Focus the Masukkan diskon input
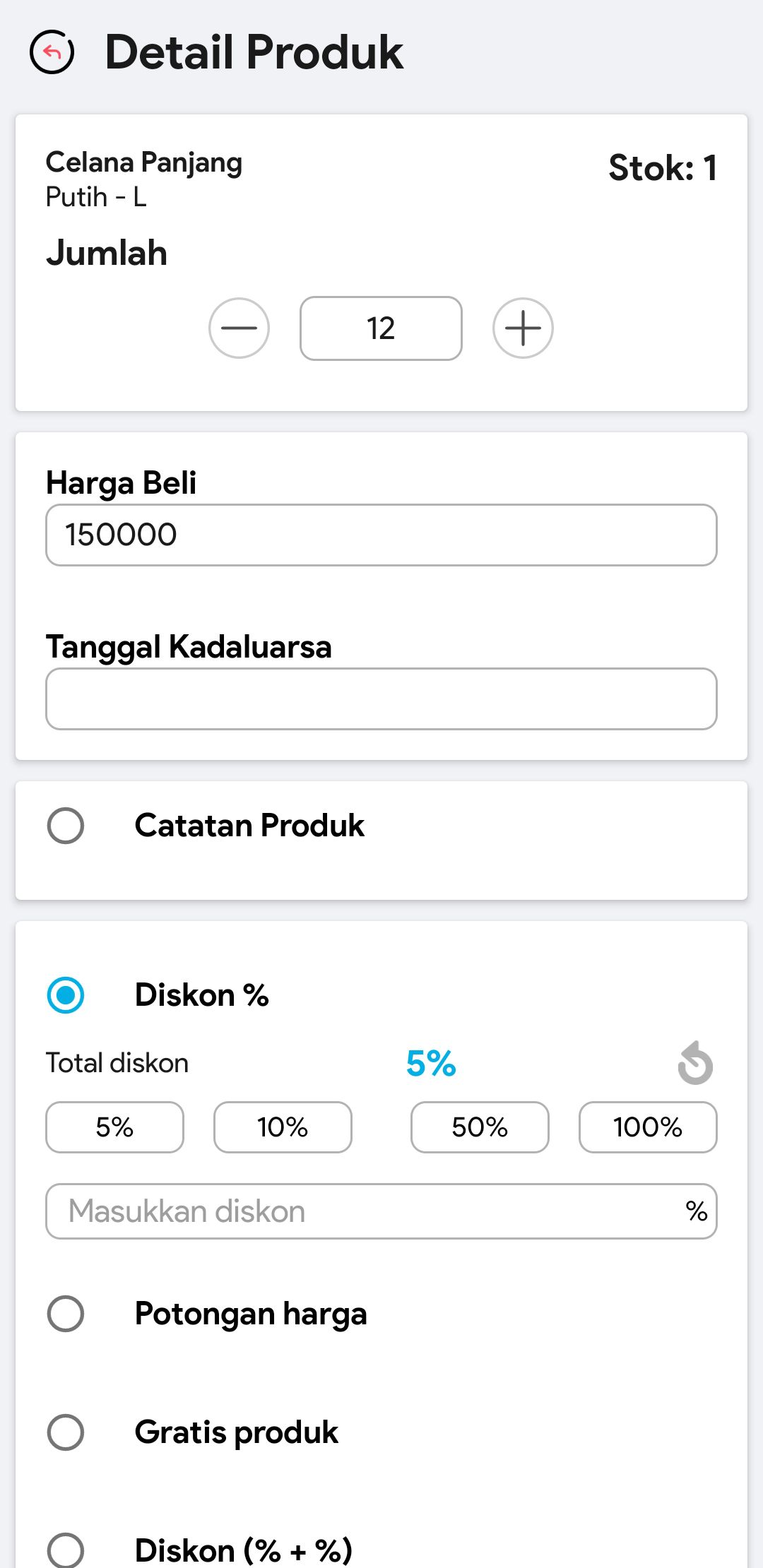 [360, 1211]
